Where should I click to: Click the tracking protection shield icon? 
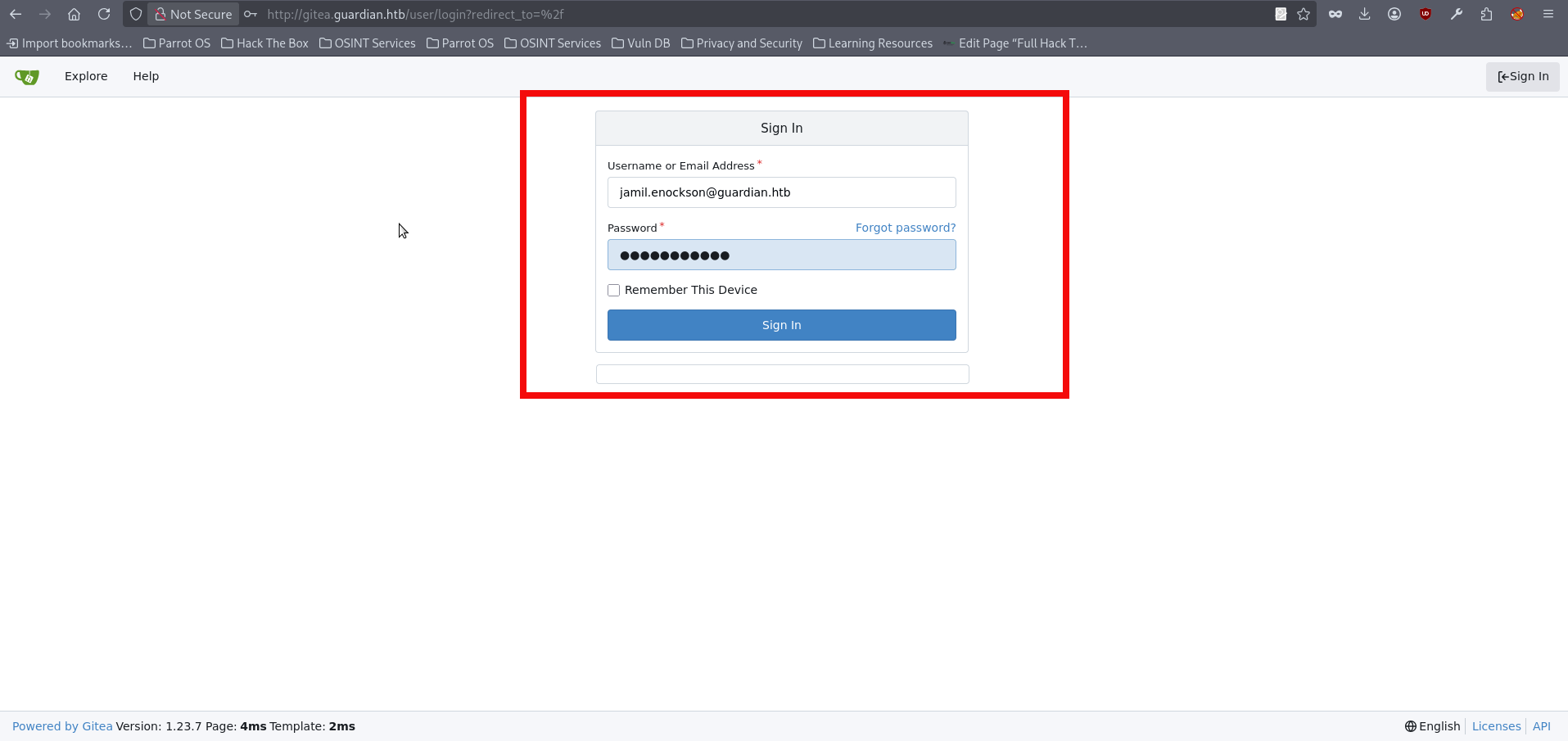[x=136, y=14]
